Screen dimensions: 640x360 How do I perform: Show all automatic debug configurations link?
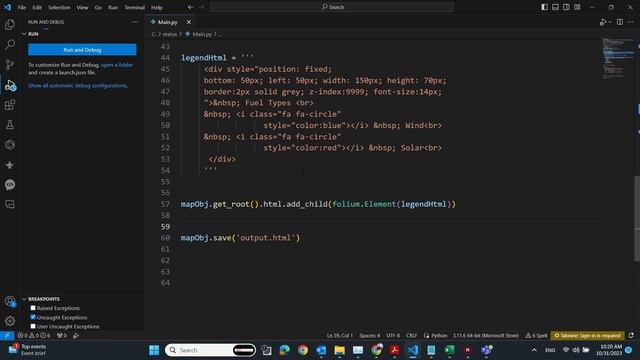(78, 86)
